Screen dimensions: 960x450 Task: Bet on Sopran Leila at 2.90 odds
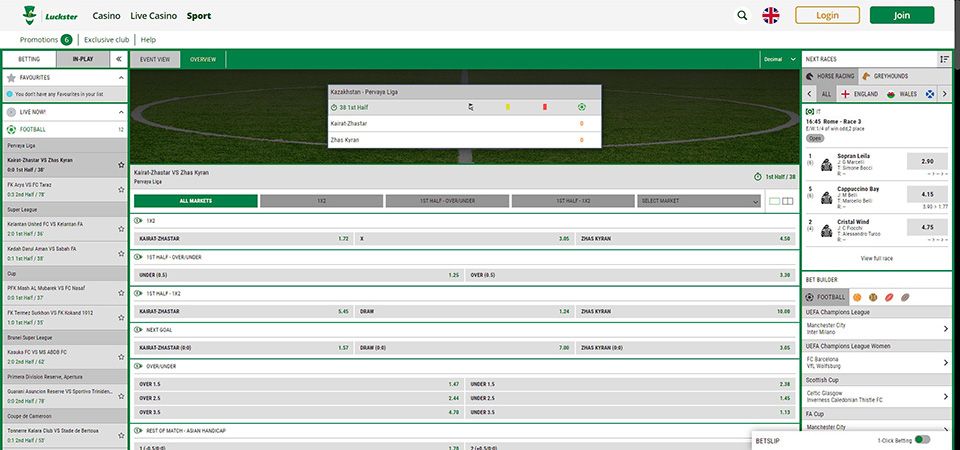pyautogui.click(x=926, y=161)
